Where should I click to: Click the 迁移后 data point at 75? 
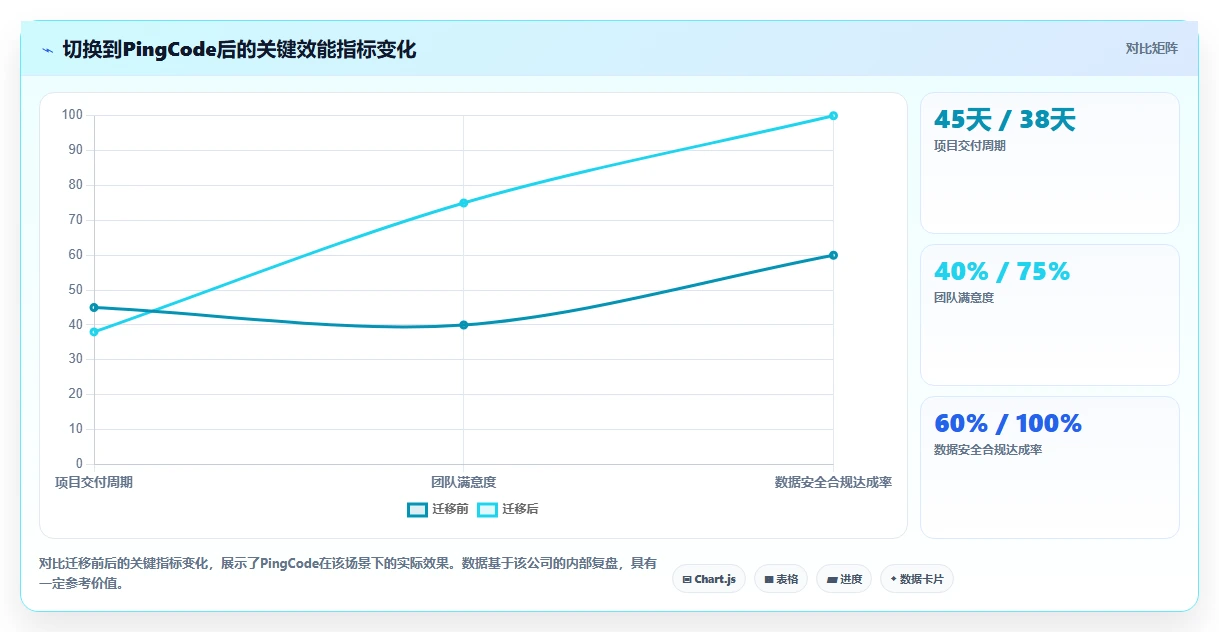point(463,203)
